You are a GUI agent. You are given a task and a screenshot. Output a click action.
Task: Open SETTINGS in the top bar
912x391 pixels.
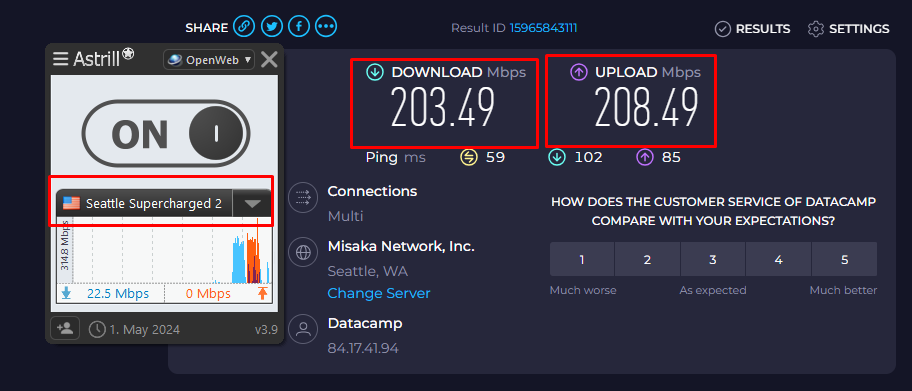coord(849,29)
